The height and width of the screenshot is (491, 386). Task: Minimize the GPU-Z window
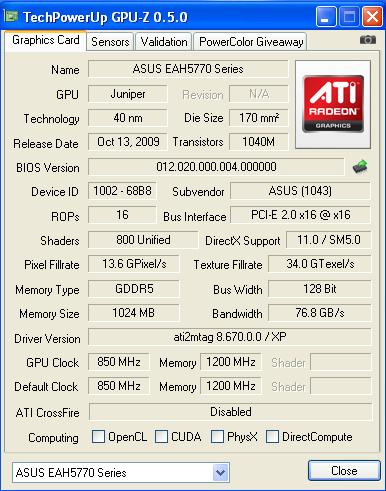tap(326, 16)
